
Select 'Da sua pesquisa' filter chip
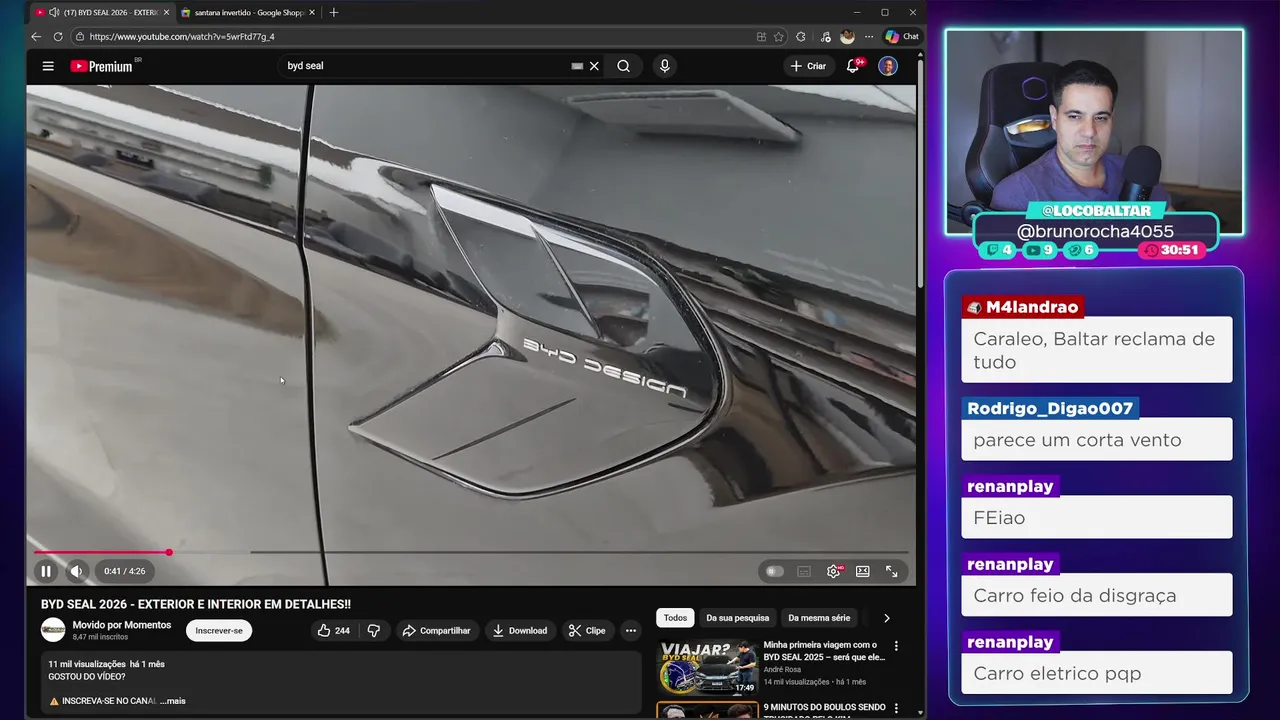[738, 618]
